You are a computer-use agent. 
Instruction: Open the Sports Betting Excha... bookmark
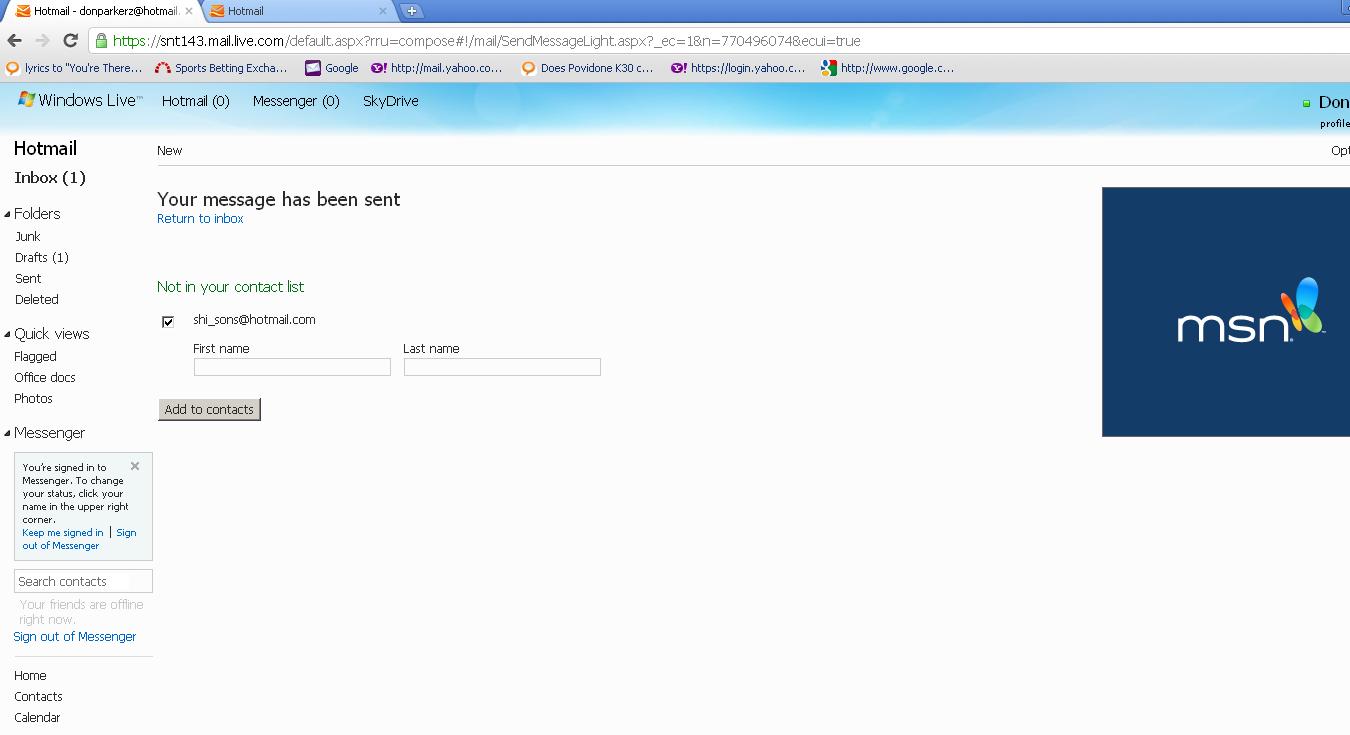[221, 68]
